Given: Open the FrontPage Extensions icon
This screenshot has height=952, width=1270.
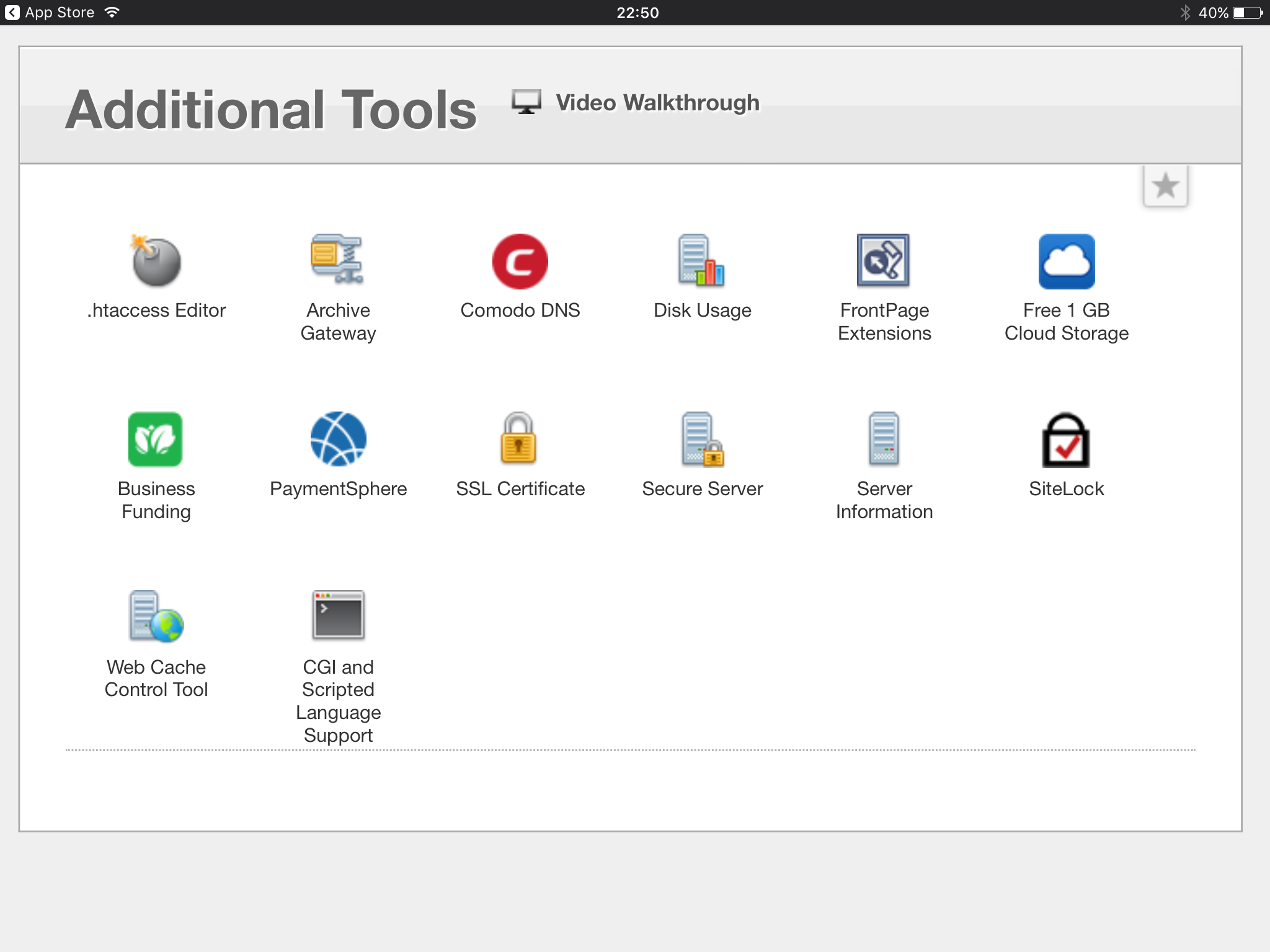Looking at the screenshot, I should [883, 261].
